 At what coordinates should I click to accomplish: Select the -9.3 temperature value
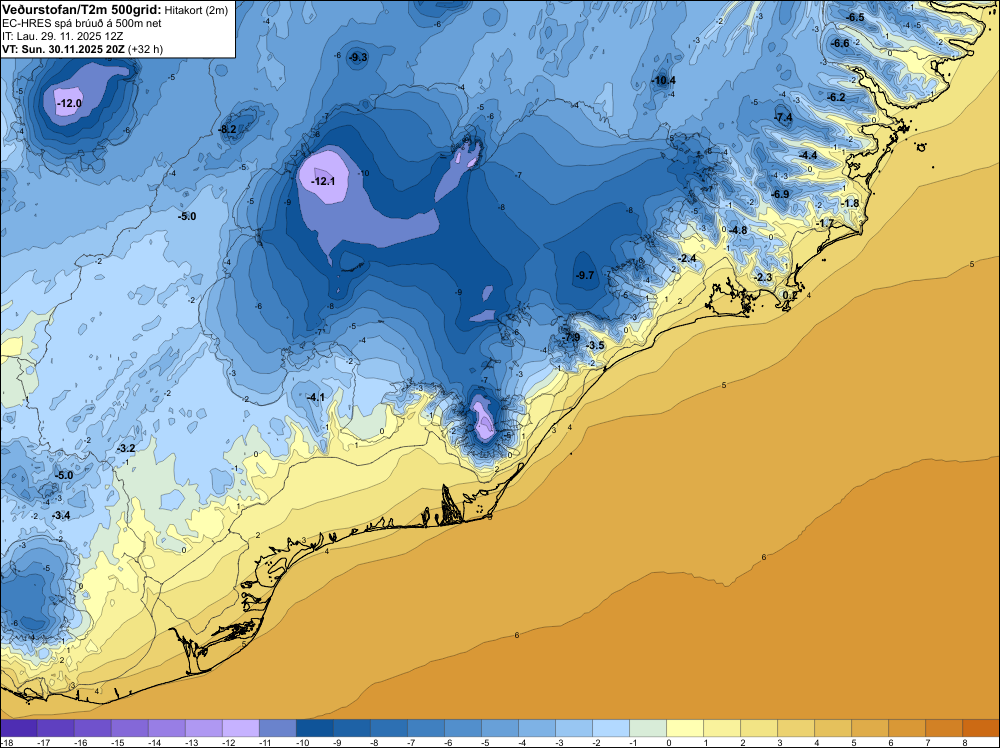point(358,57)
